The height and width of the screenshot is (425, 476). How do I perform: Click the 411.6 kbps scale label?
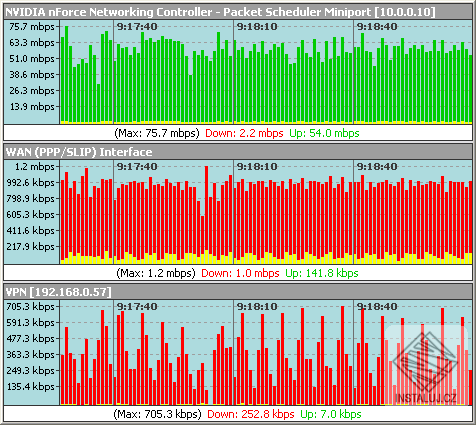(30, 231)
